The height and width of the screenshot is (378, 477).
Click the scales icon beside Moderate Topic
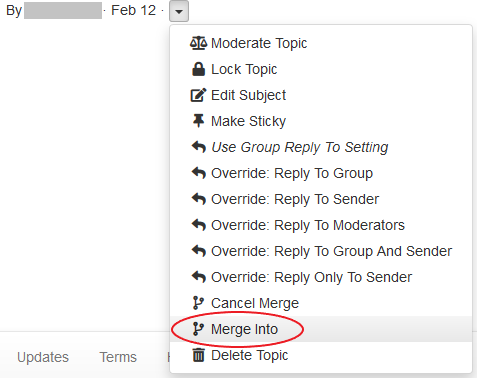point(198,43)
